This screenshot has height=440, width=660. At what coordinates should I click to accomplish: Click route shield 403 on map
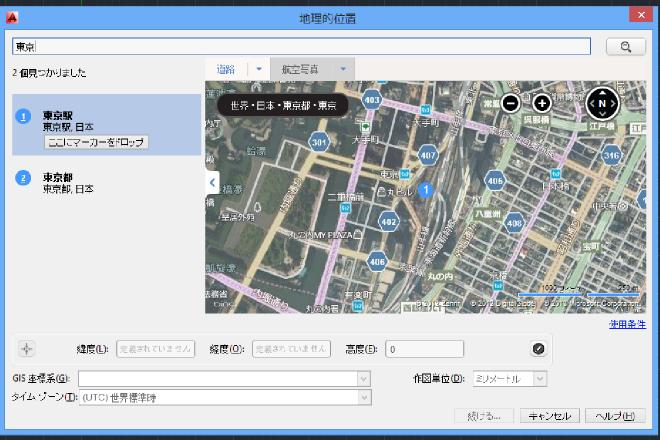click(372, 100)
